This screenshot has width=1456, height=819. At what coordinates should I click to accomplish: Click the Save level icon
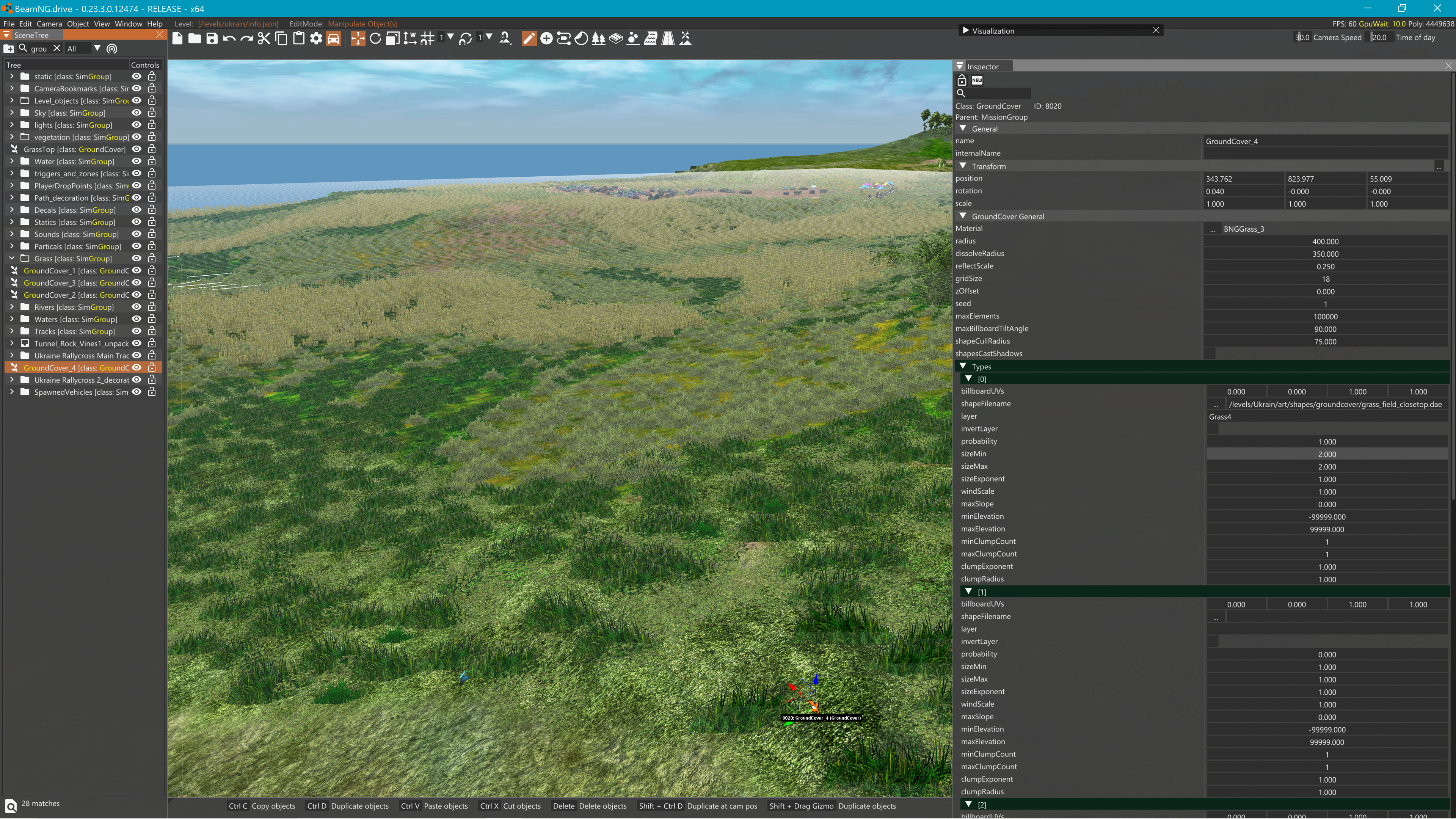pos(212,38)
